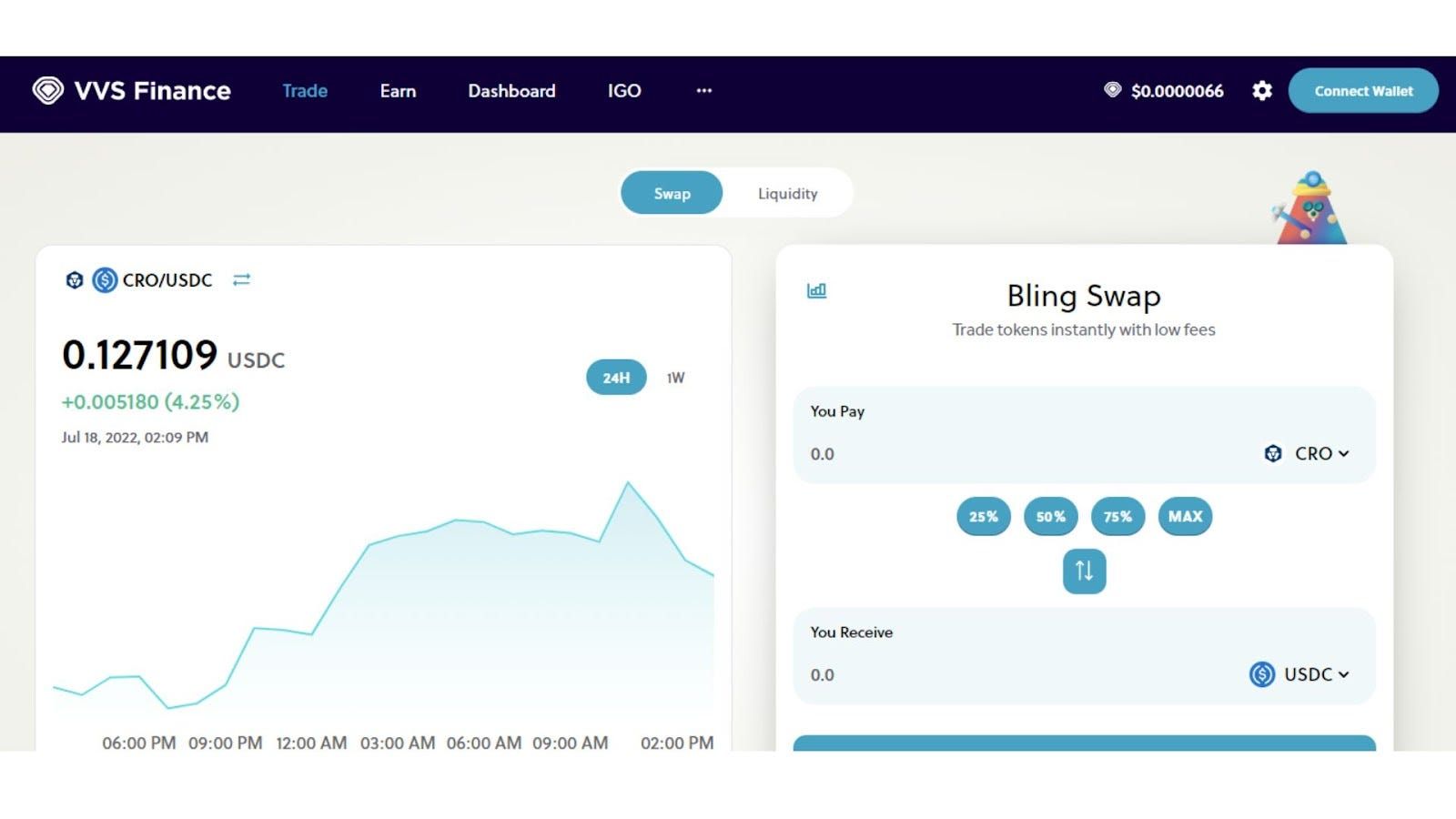Open the Trade menu

click(305, 91)
